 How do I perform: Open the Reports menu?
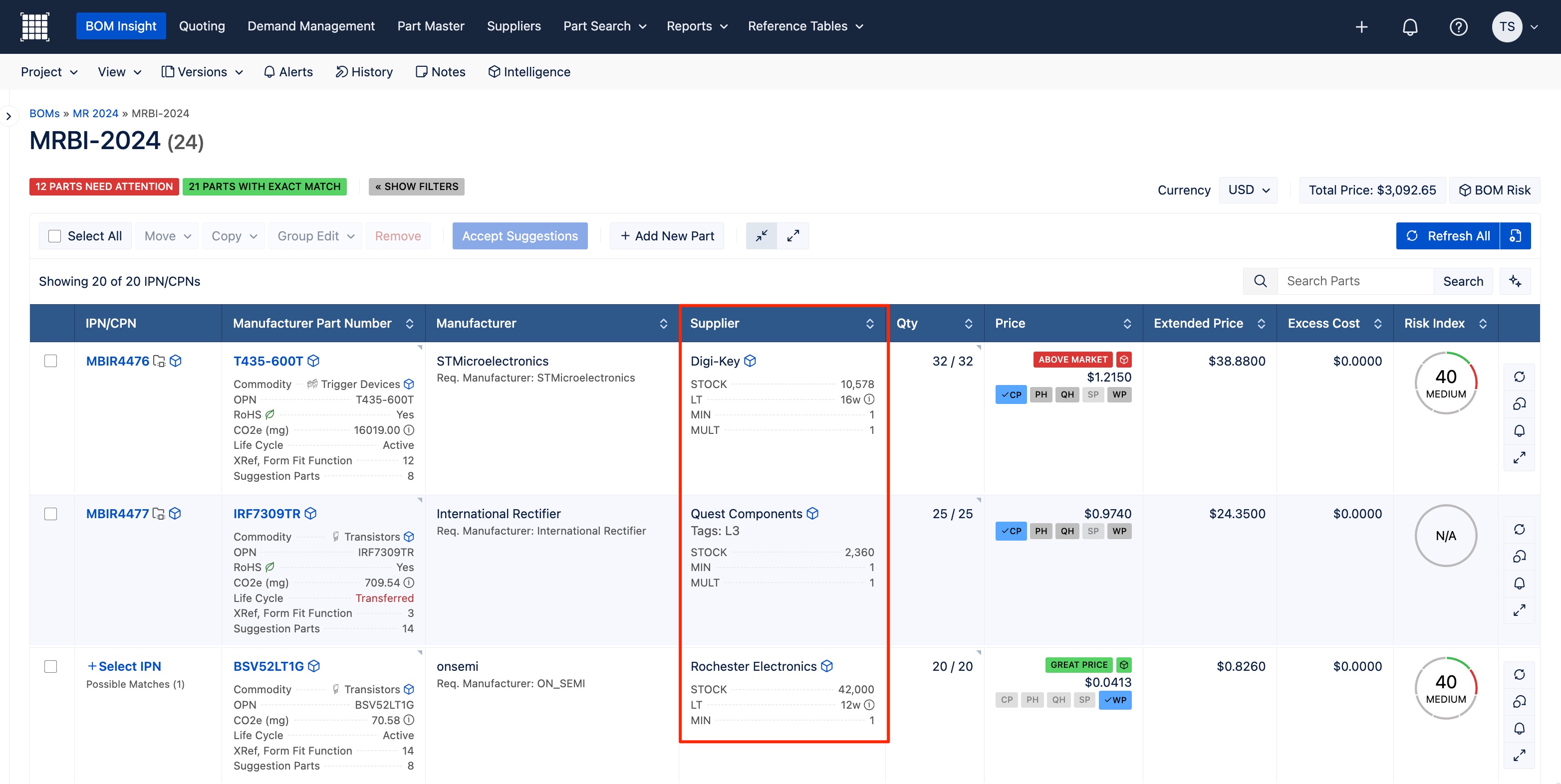pyautogui.click(x=697, y=26)
